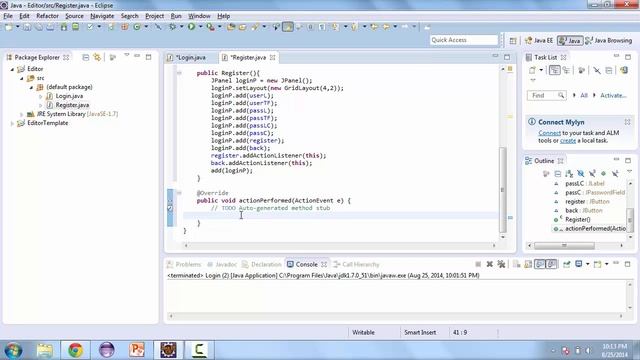Switch to the Java EE perspective

(539, 40)
